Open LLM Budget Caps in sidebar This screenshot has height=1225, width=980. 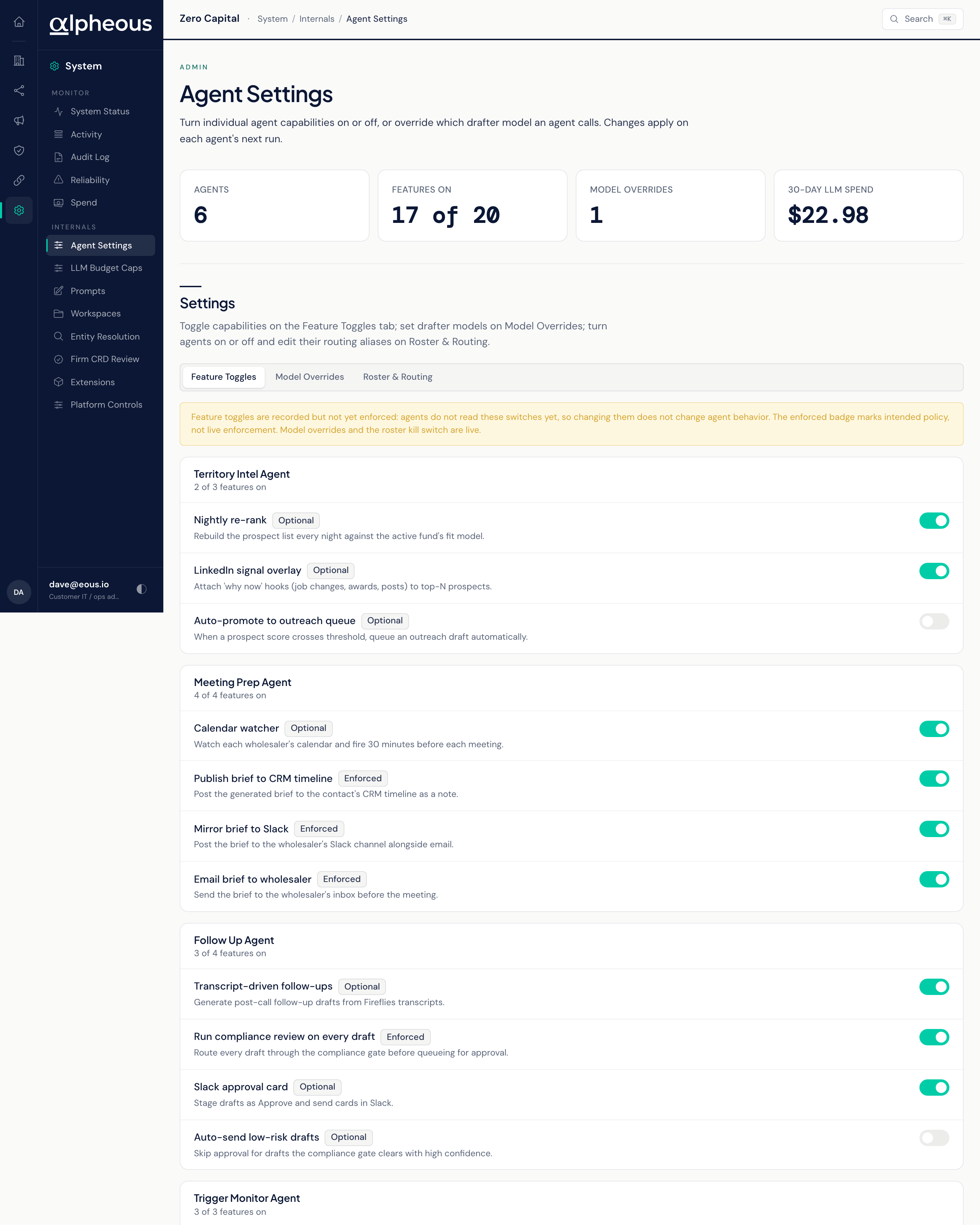click(101, 268)
